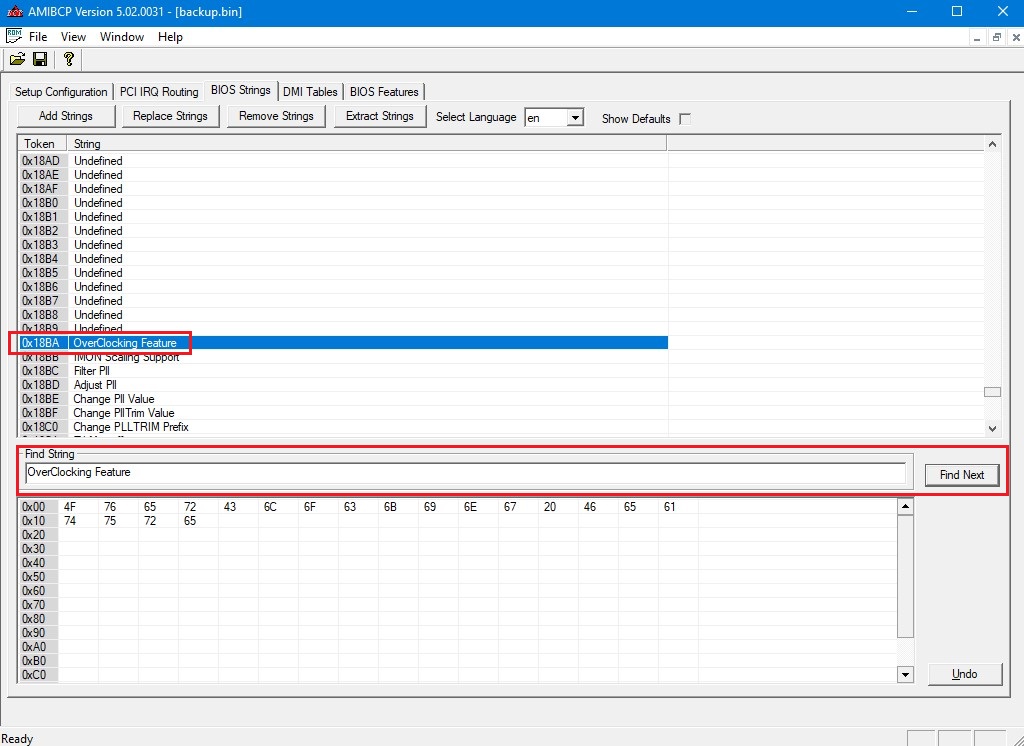The width and height of the screenshot is (1024, 746).
Task: Select the 0x18B4 Undefined row
Action: pos(344,259)
